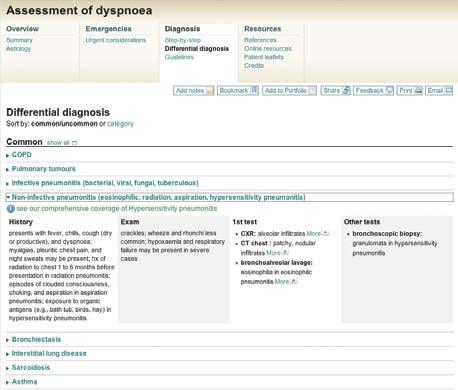This screenshot has width=458, height=390.
Task: Open Urgent considerations link
Action: (x=116, y=40)
